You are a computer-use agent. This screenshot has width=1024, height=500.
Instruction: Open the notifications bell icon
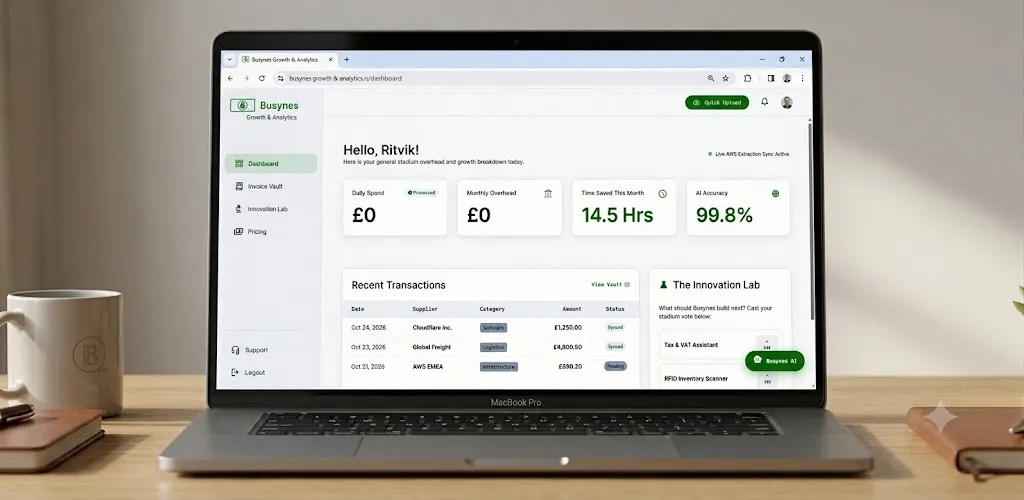(765, 102)
